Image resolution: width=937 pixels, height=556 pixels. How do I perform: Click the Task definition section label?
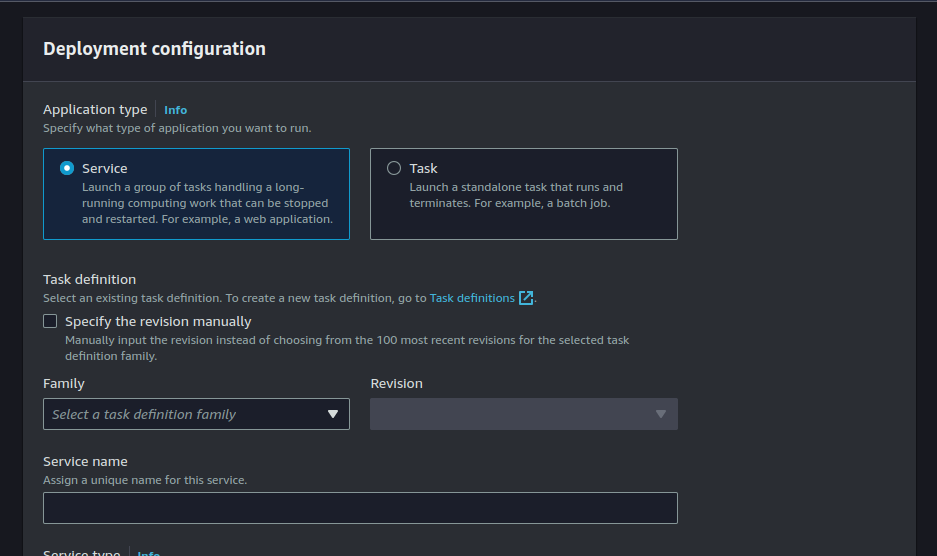[x=89, y=279]
